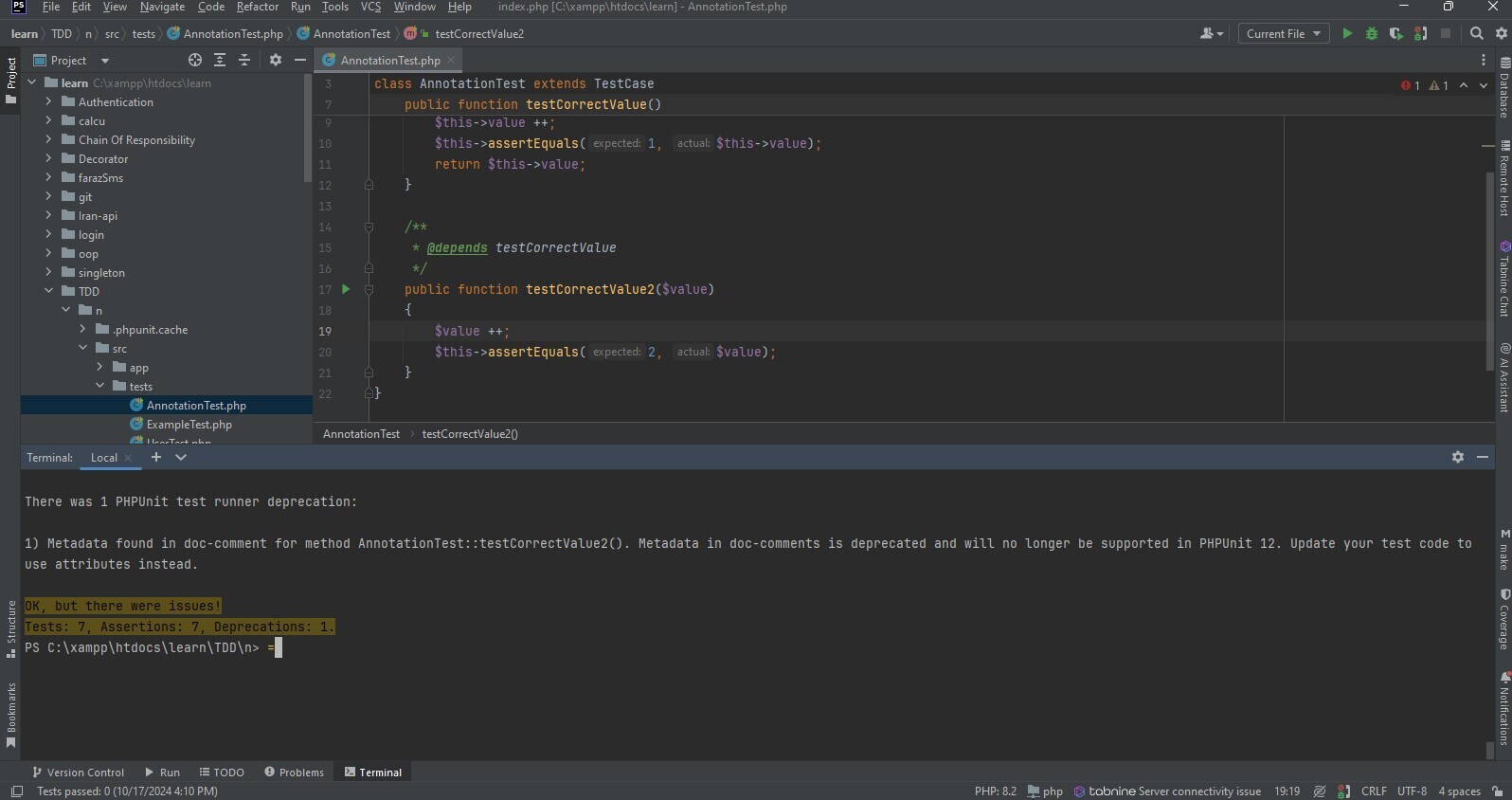Open terminal session type dropdown arrow

point(181,457)
